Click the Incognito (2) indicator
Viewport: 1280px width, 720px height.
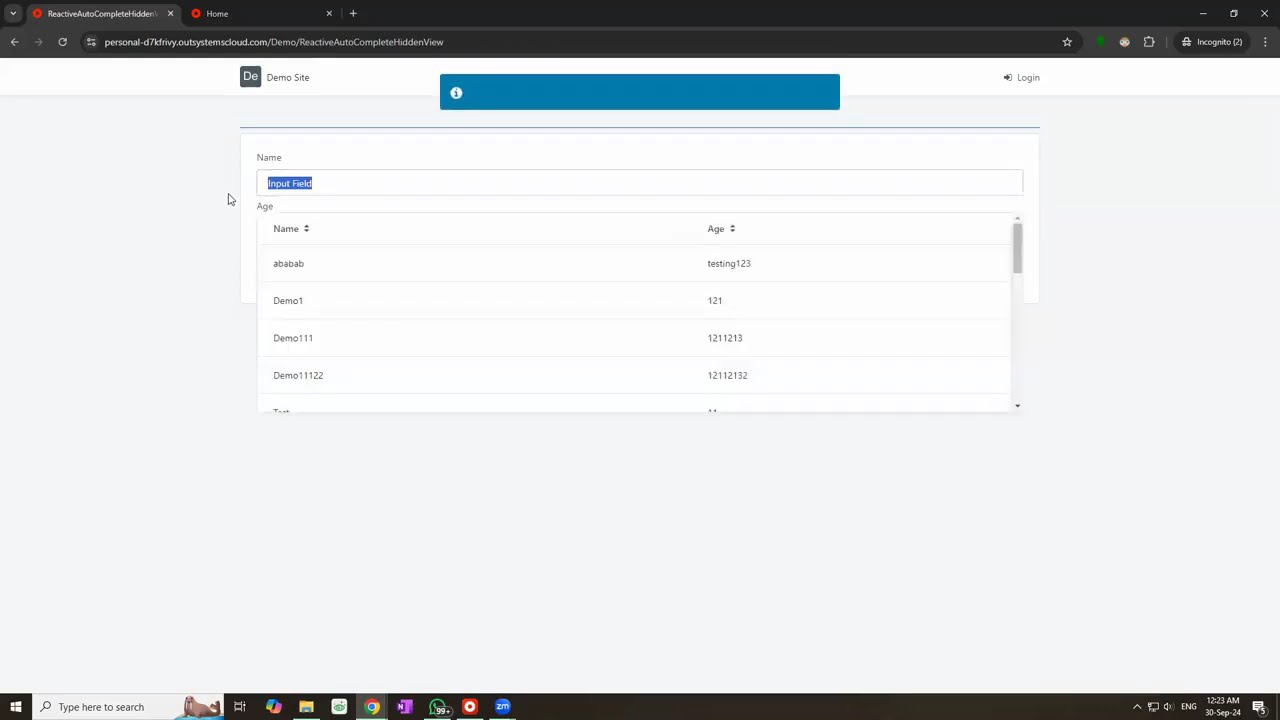[1211, 42]
